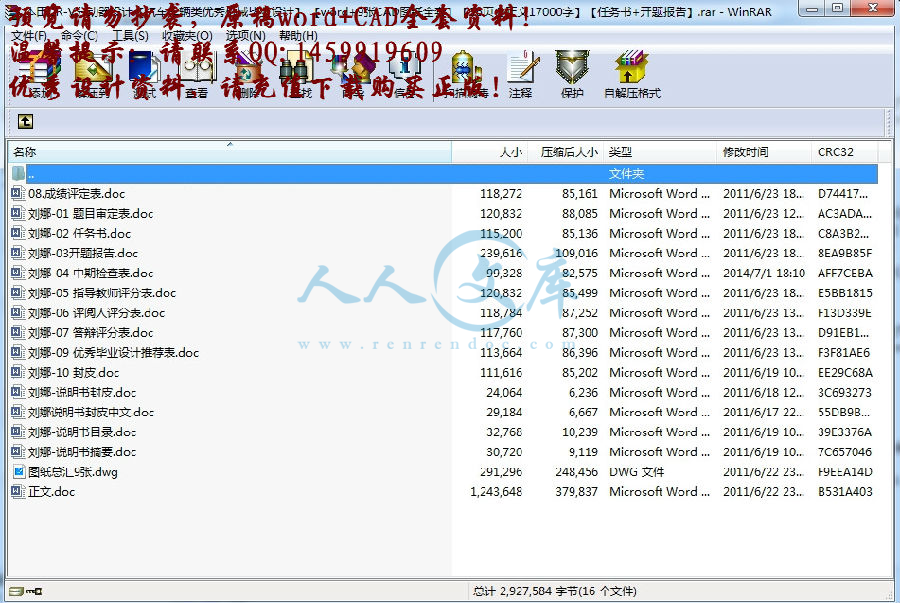Screen dimensions: 900x603
Task: Show archive 信息 (Info) toolbar icon
Action: click(405, 75)
